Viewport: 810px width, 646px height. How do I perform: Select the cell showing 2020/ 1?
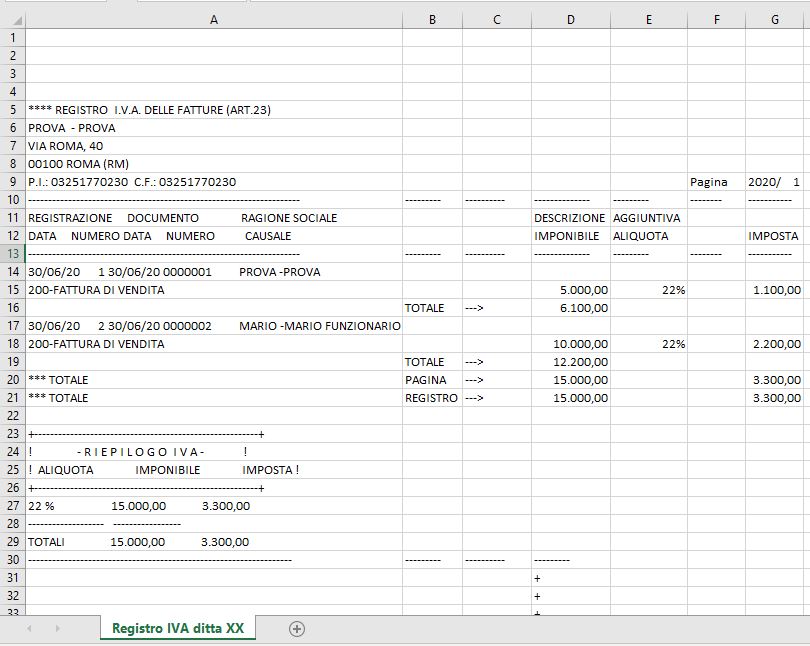[775, 182]
